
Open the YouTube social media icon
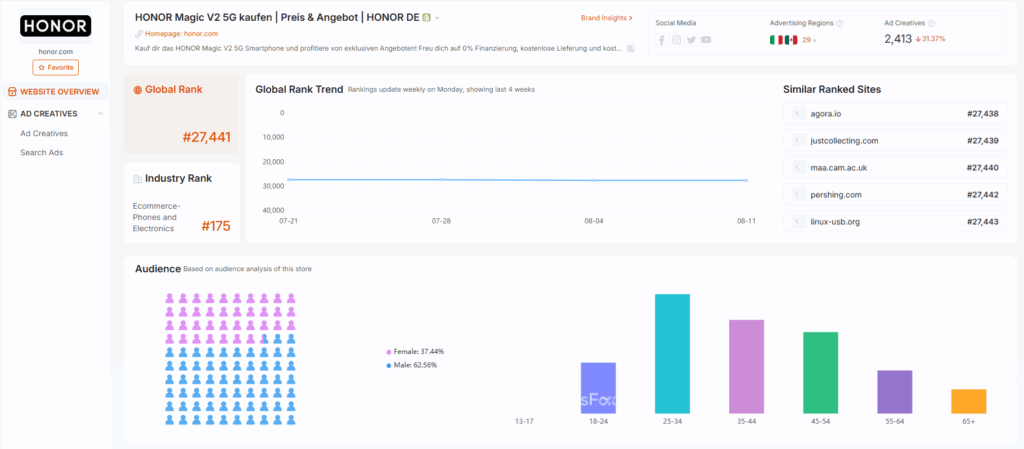706,40
